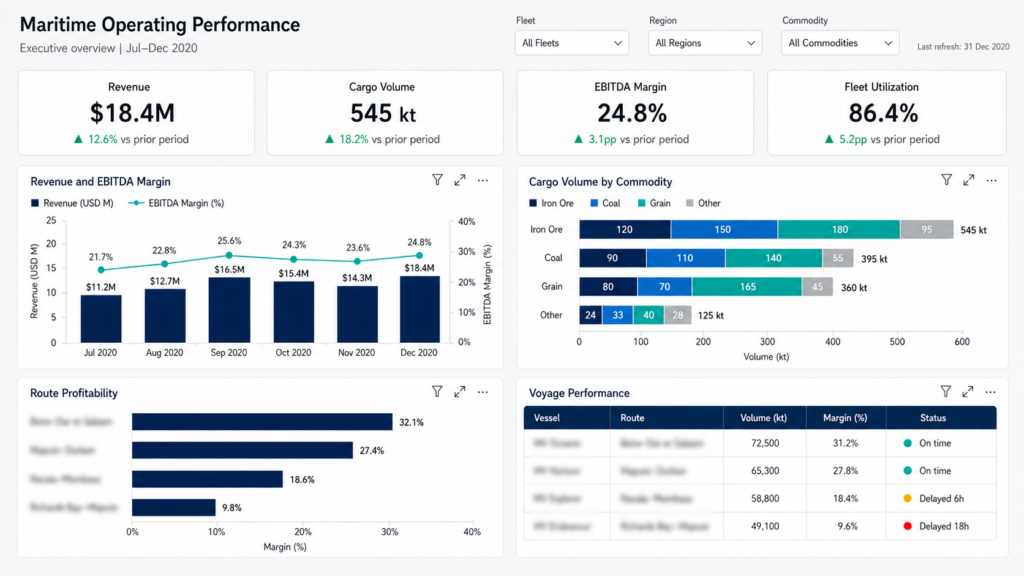Click the 180 segment in the Iron Ore bar
Image resolution: width=1024 pixels, height=576 pixels.
point(839,229)
